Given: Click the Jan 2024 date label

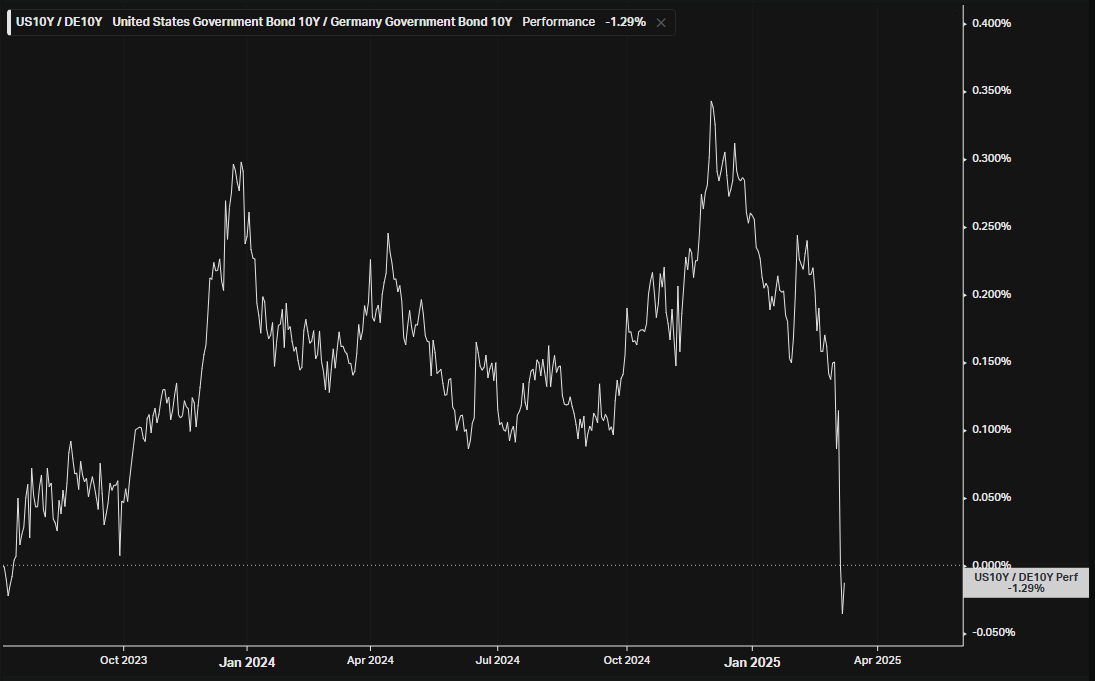Looking at the screenshot, I should tap(247, 662).
